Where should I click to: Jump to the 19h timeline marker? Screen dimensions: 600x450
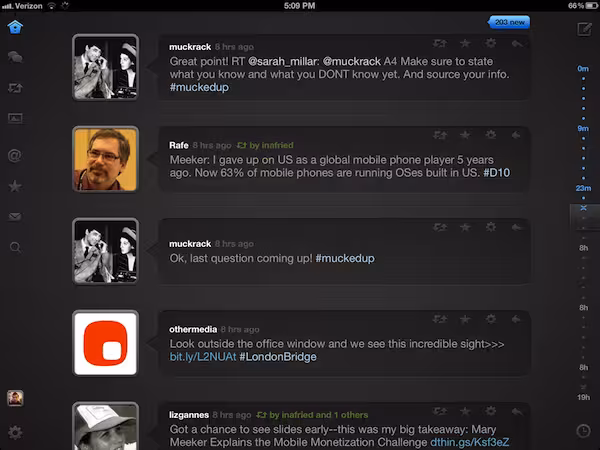click(x=583, y=397)
